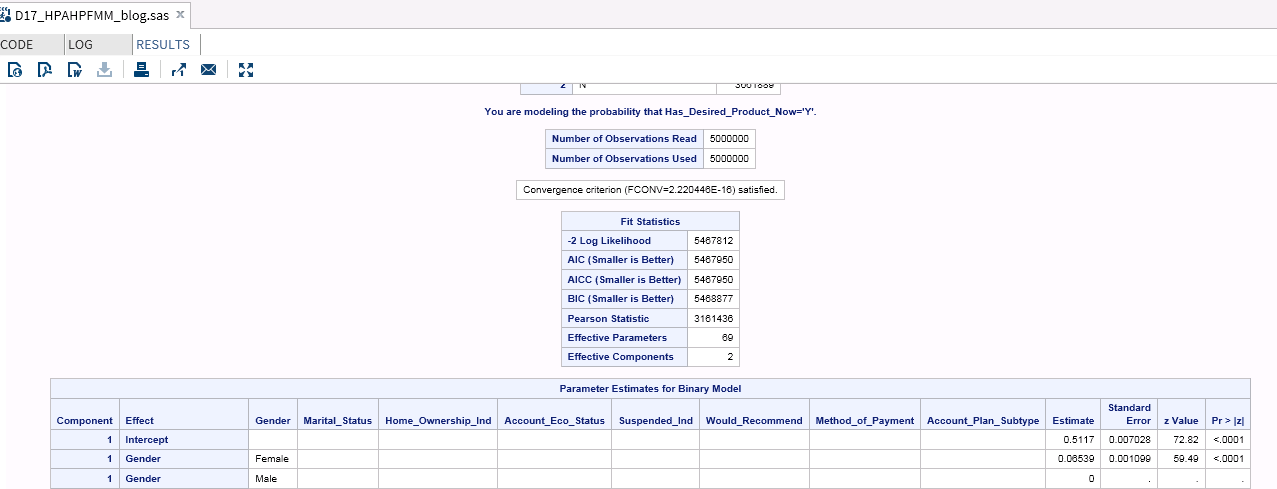Image resolution: width=1277 pixels, height=489 pixels.
Task: Click the standard error 0.007028
Action: [1128, 439]
